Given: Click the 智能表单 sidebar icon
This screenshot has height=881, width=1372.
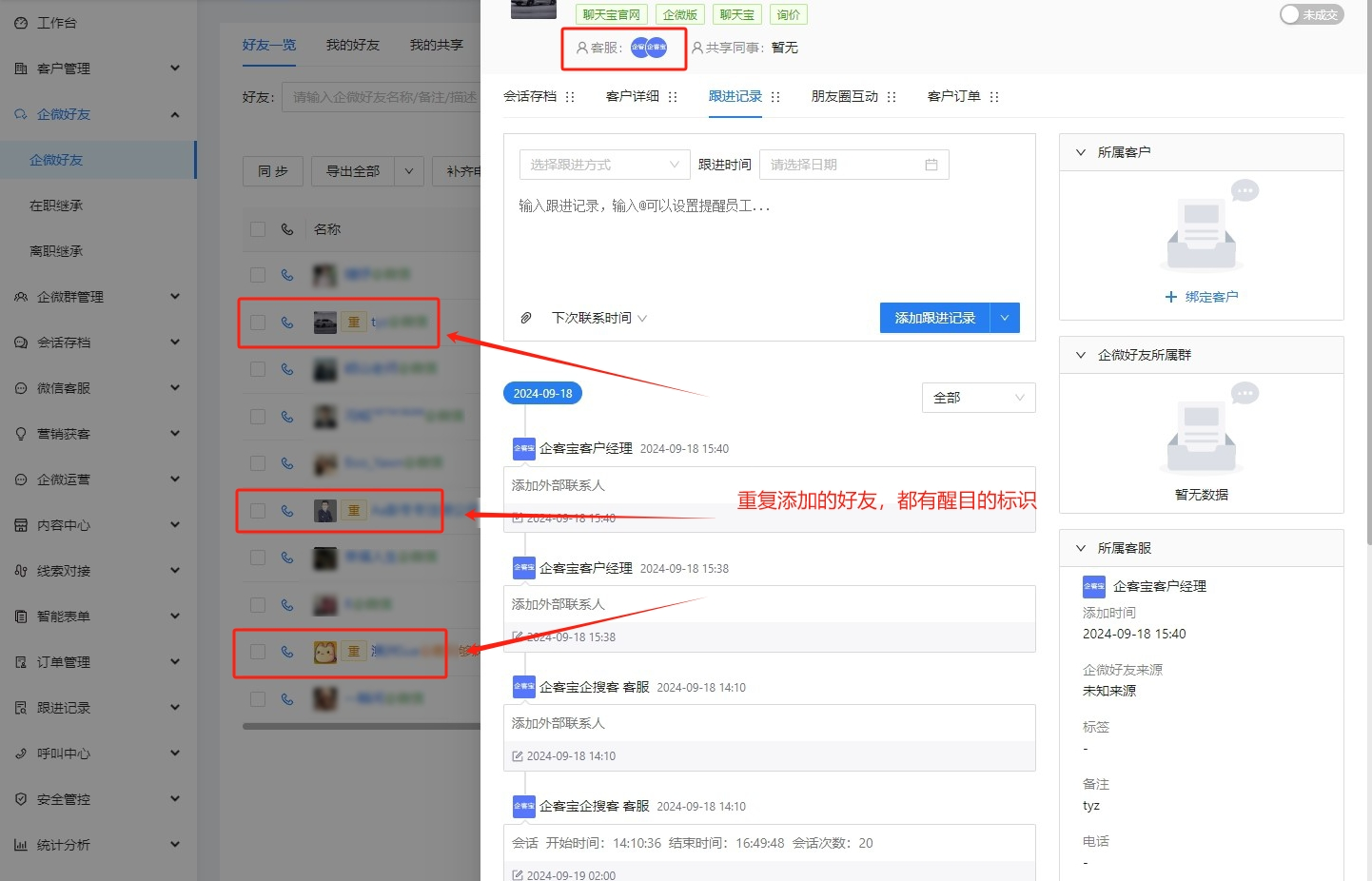Looking at the screenshot, I should 21,617.
